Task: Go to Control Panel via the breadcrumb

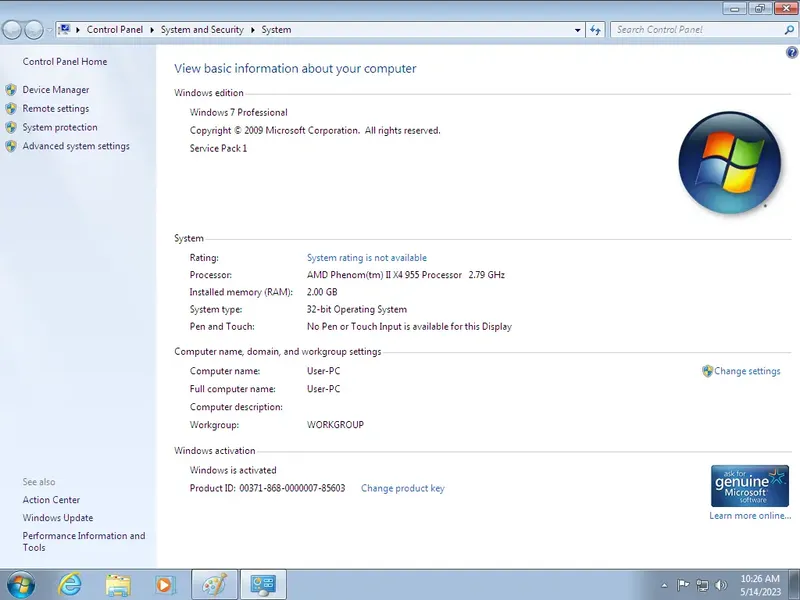Action: [x=114, y=29]
